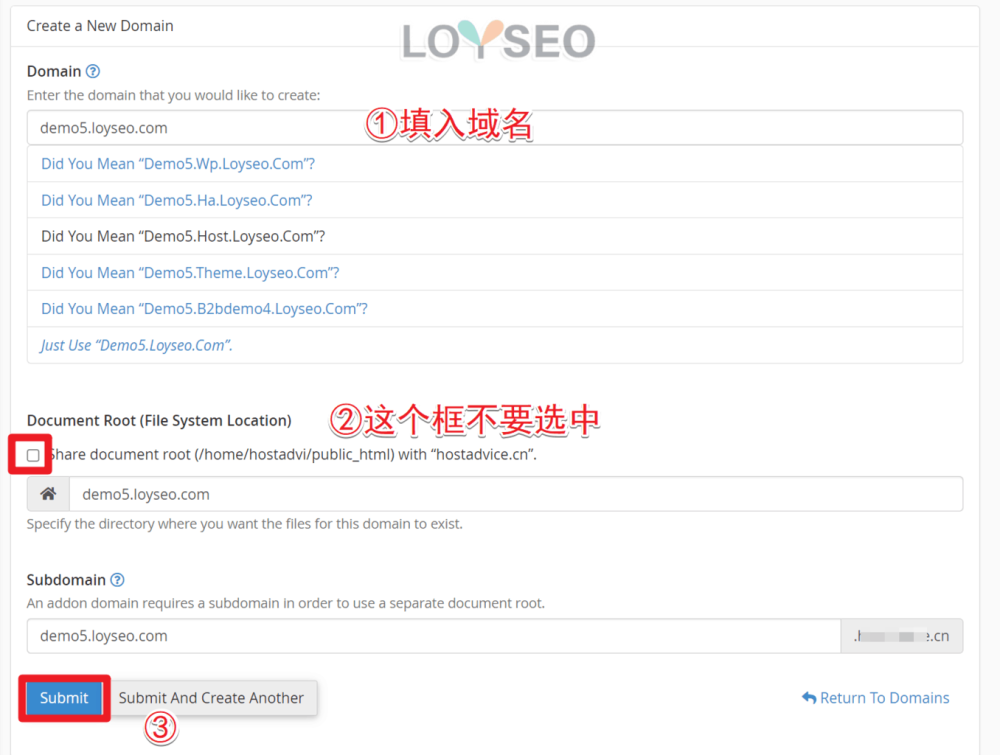Select suggestion Demo5.Theme.Loyseo.Com
Screen dimensions: 1000x755
[x=495, y=273]
